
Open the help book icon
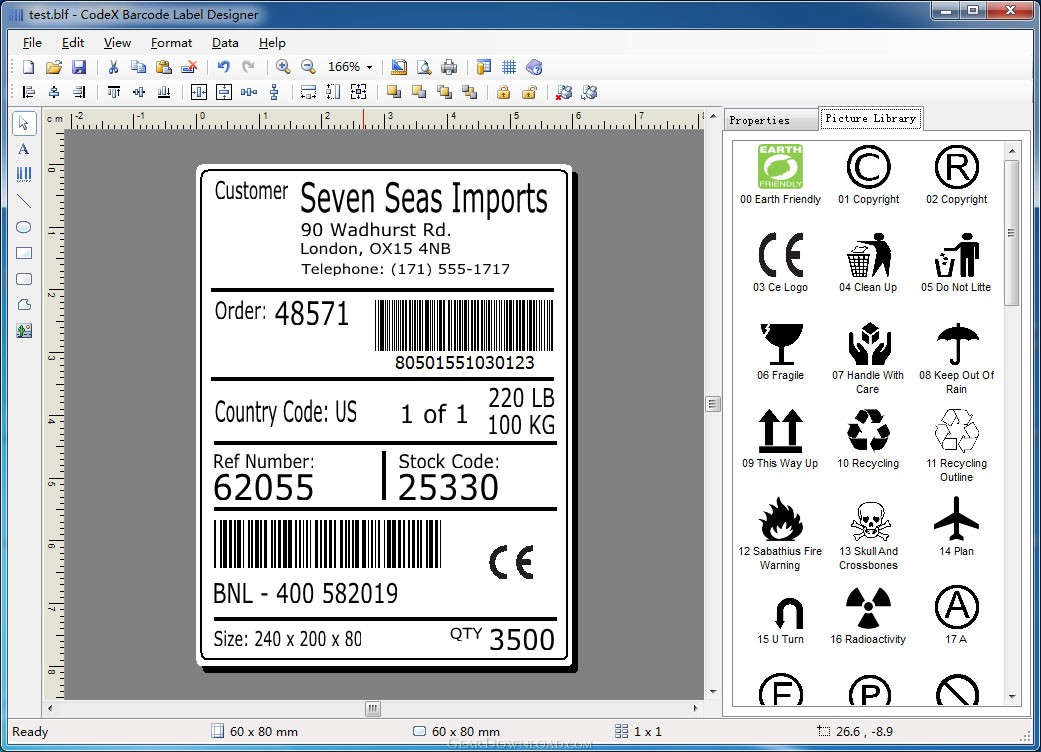[x=534, y=67]
